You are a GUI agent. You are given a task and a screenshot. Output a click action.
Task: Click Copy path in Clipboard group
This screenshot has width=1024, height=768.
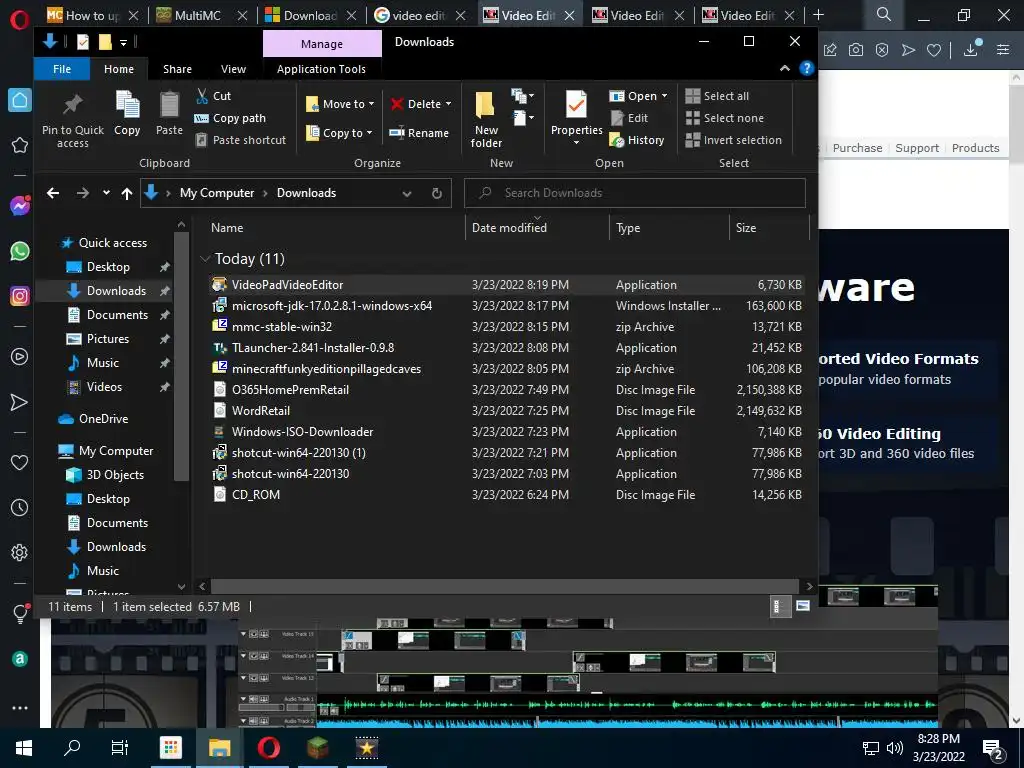[230, 118]
